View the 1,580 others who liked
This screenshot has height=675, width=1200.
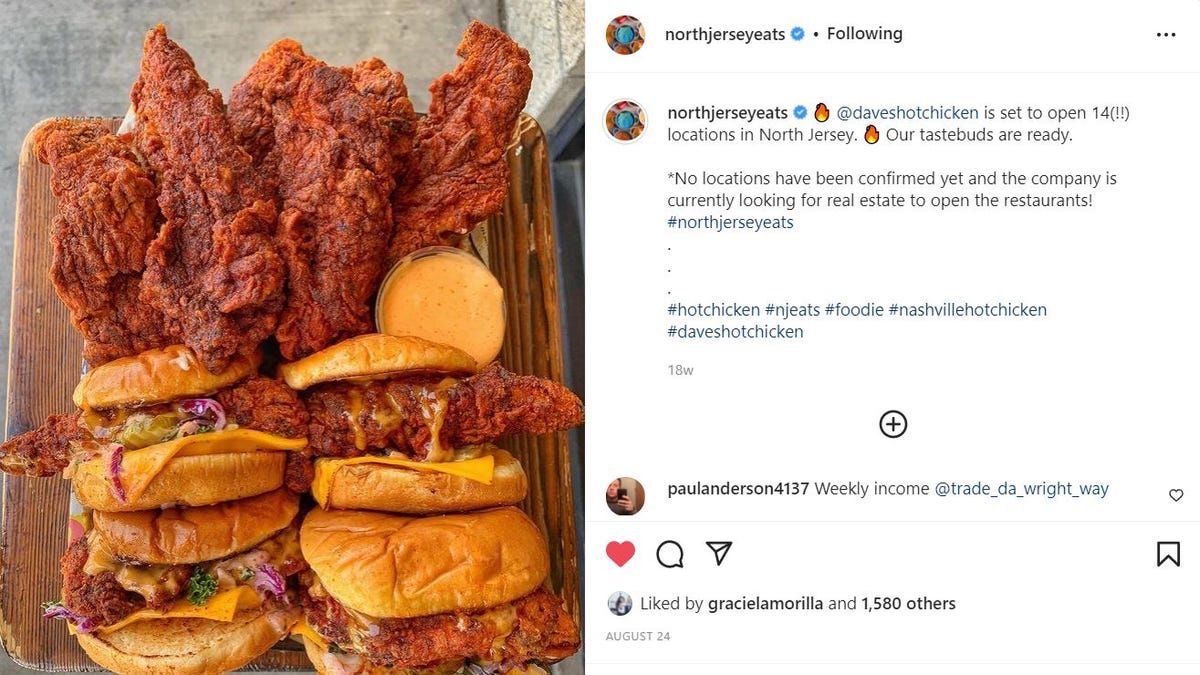[908, 603]
